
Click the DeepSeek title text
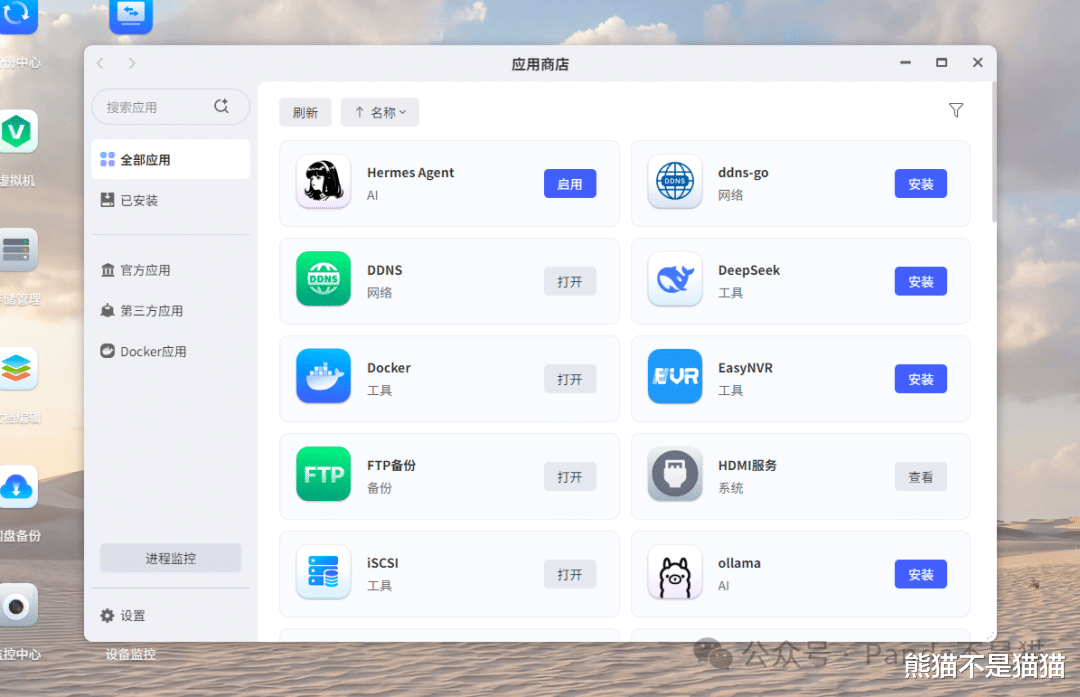point(749,270)
